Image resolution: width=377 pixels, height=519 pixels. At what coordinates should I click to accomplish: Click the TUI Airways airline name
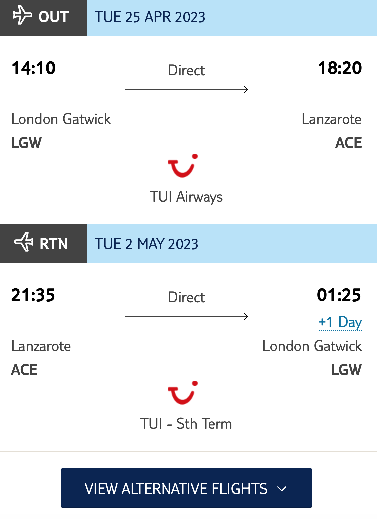click(186, 197)
